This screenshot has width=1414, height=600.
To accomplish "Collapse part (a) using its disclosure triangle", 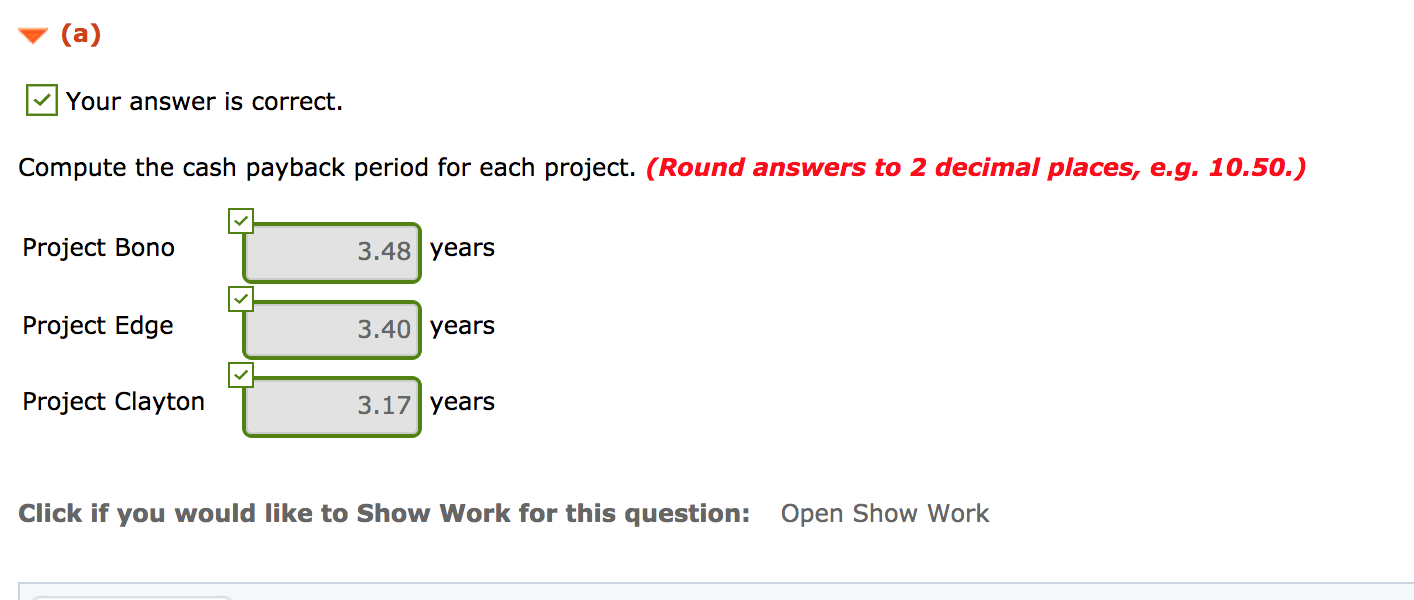I will [x=31, y=32].
